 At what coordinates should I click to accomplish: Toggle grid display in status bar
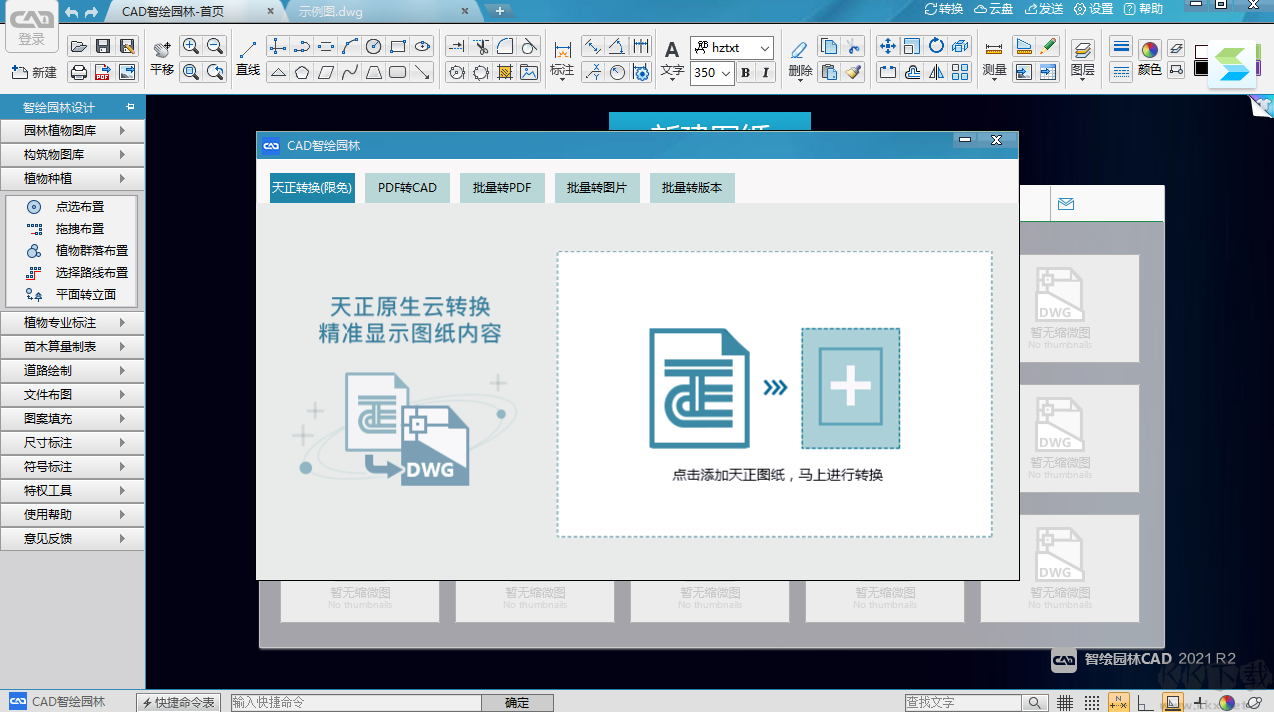click(1066, 703)
